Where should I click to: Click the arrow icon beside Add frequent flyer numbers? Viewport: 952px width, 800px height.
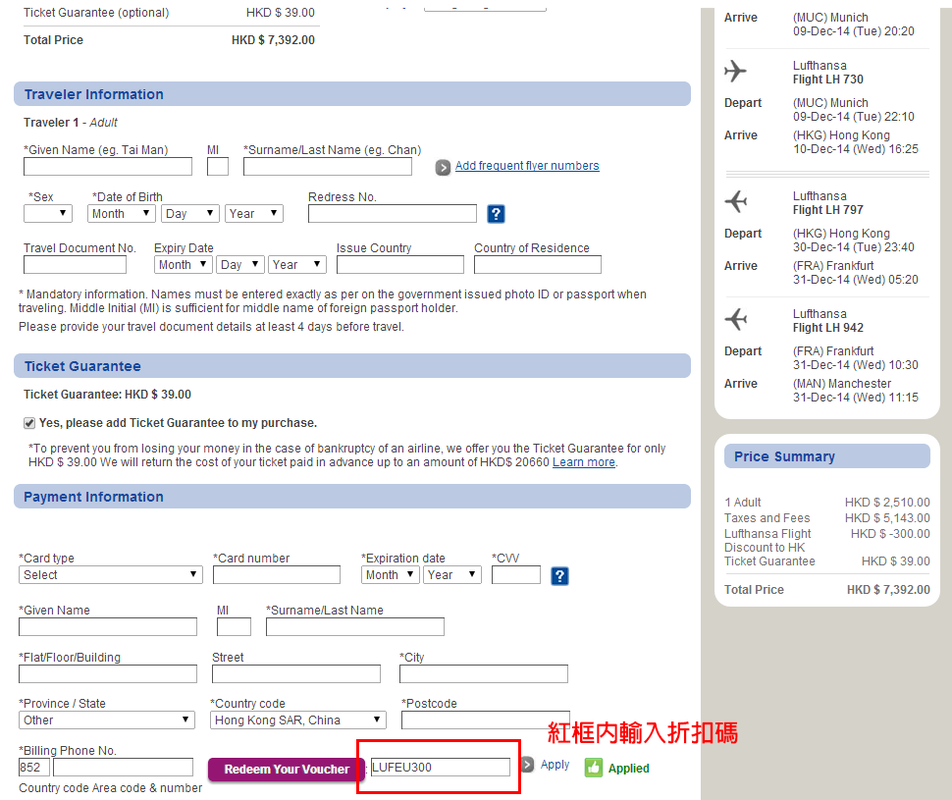pos(443,167)
